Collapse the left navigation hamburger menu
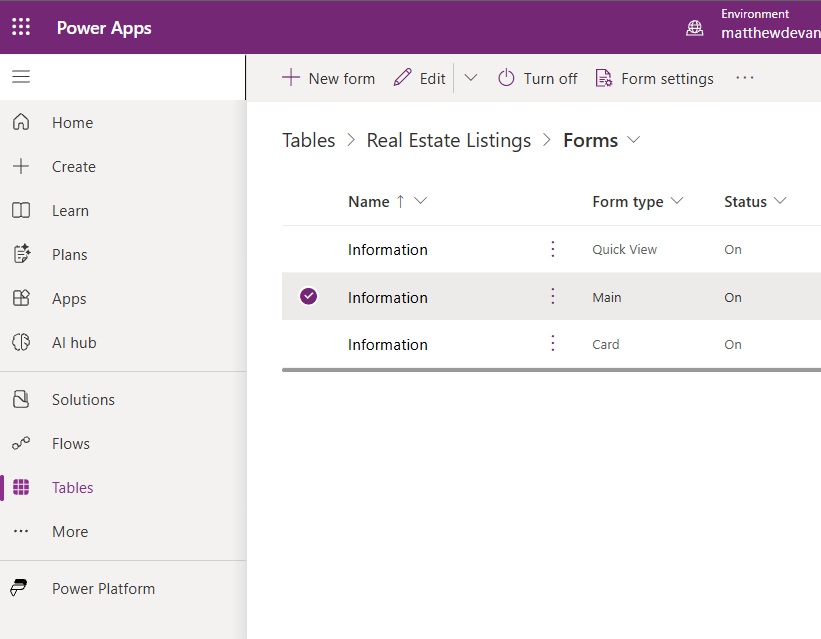Viewport: 821px width, 639px height. tap(21, 77)
